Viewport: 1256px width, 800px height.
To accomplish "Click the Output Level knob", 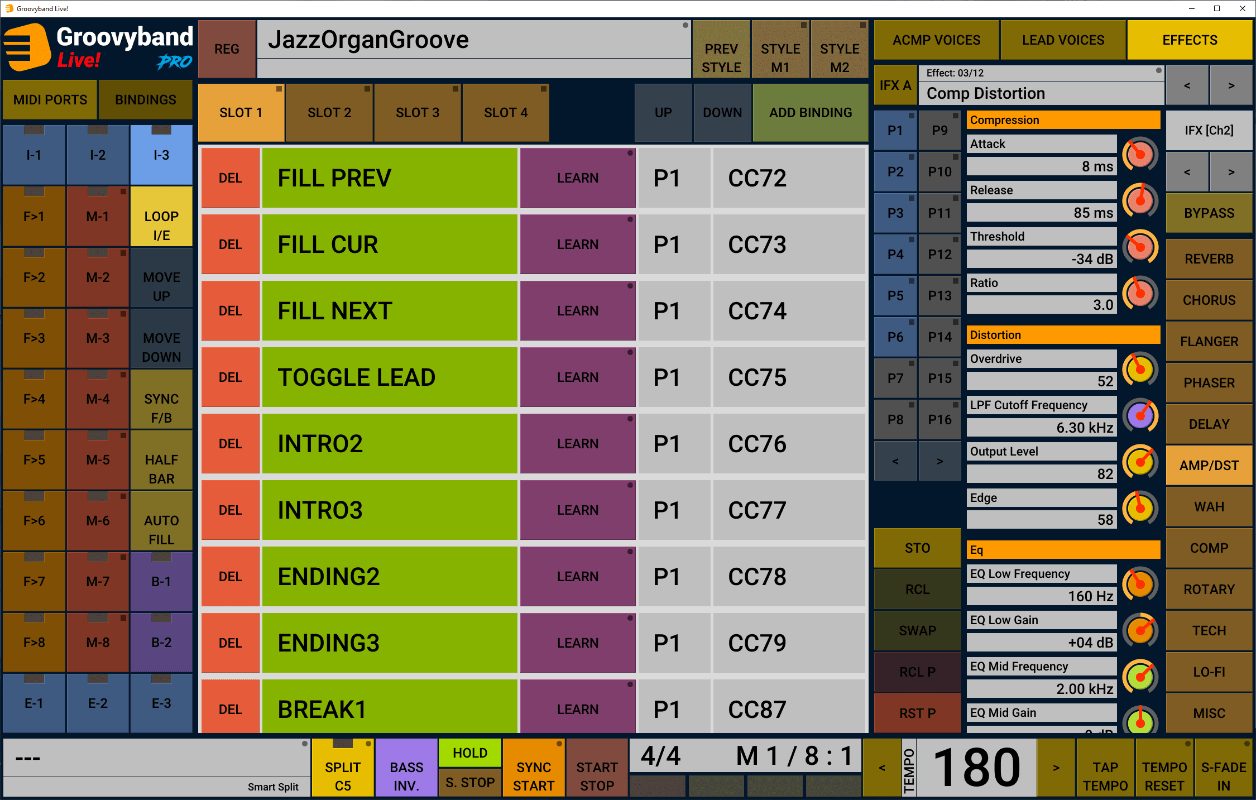I will [x=1139, y=462].
